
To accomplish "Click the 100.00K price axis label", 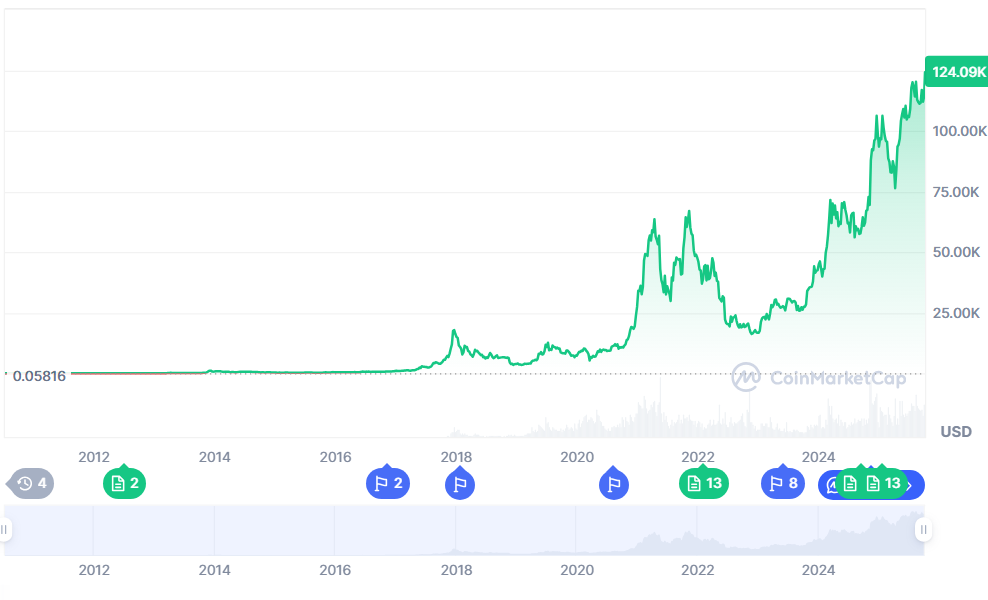I will 956,131.
